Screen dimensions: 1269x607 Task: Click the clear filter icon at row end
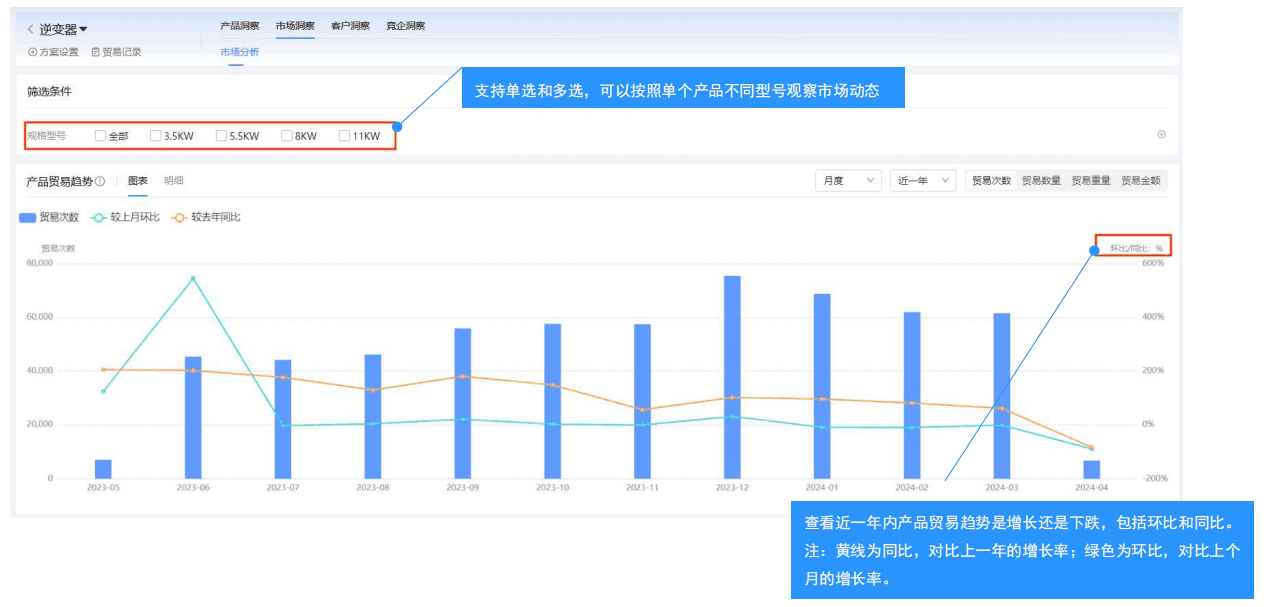point(1161,133)
